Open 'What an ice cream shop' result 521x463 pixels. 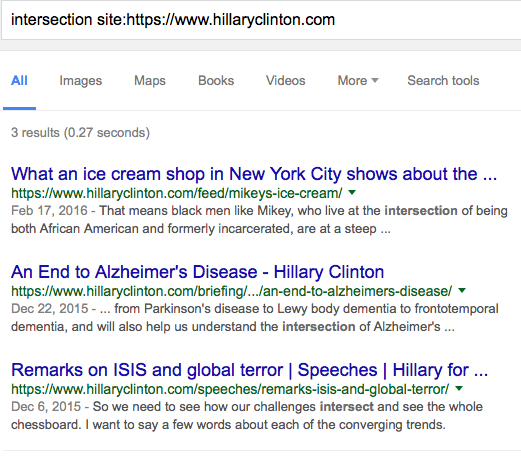tap(254, 174)
